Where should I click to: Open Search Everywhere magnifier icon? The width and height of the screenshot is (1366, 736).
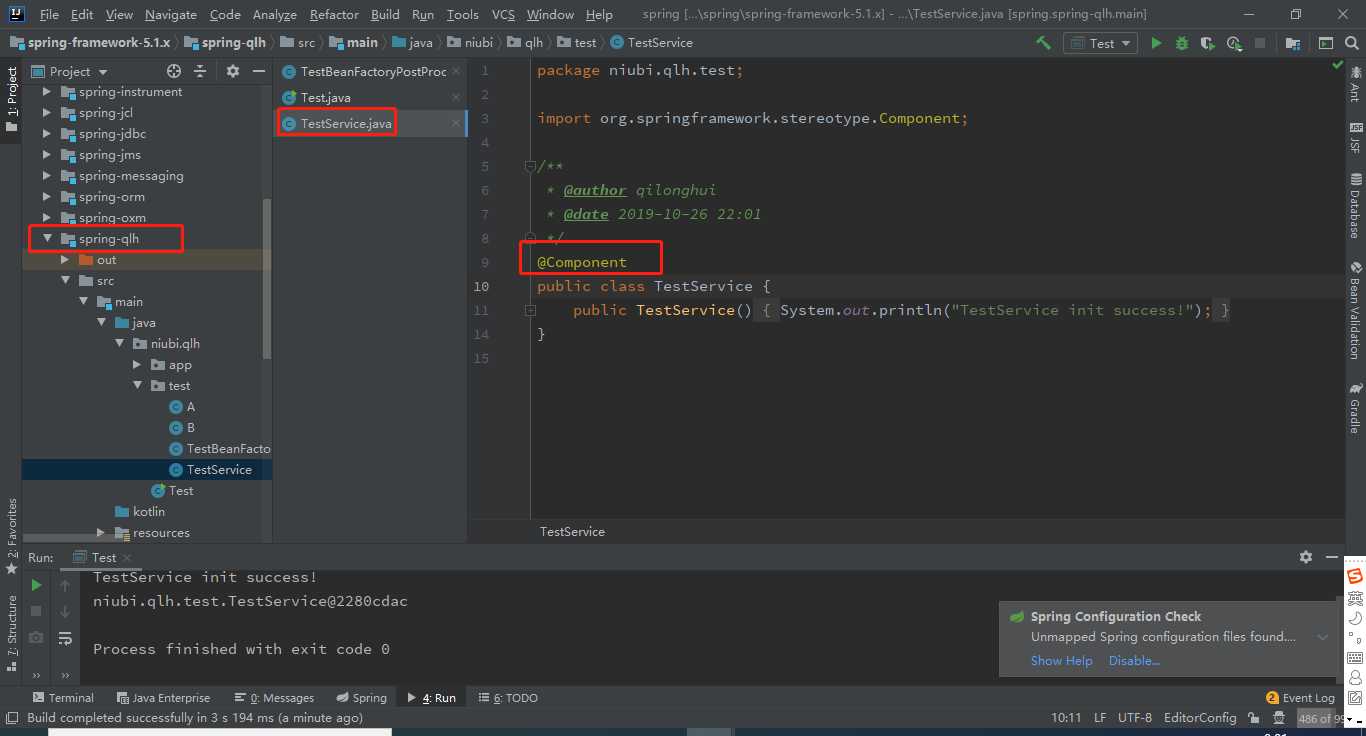1351,43
